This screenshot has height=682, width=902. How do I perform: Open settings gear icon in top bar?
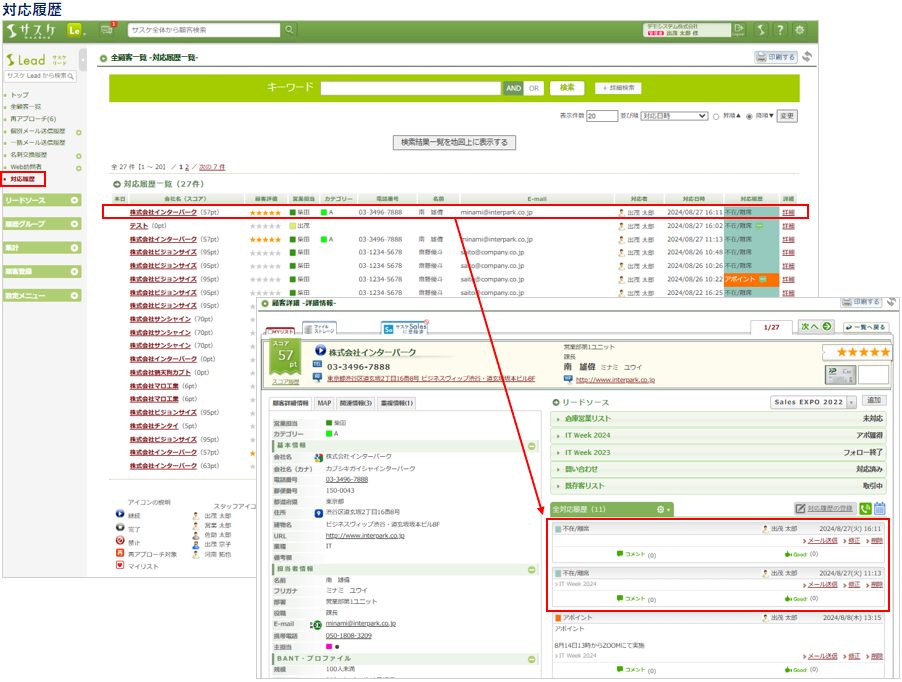(800, 30)
